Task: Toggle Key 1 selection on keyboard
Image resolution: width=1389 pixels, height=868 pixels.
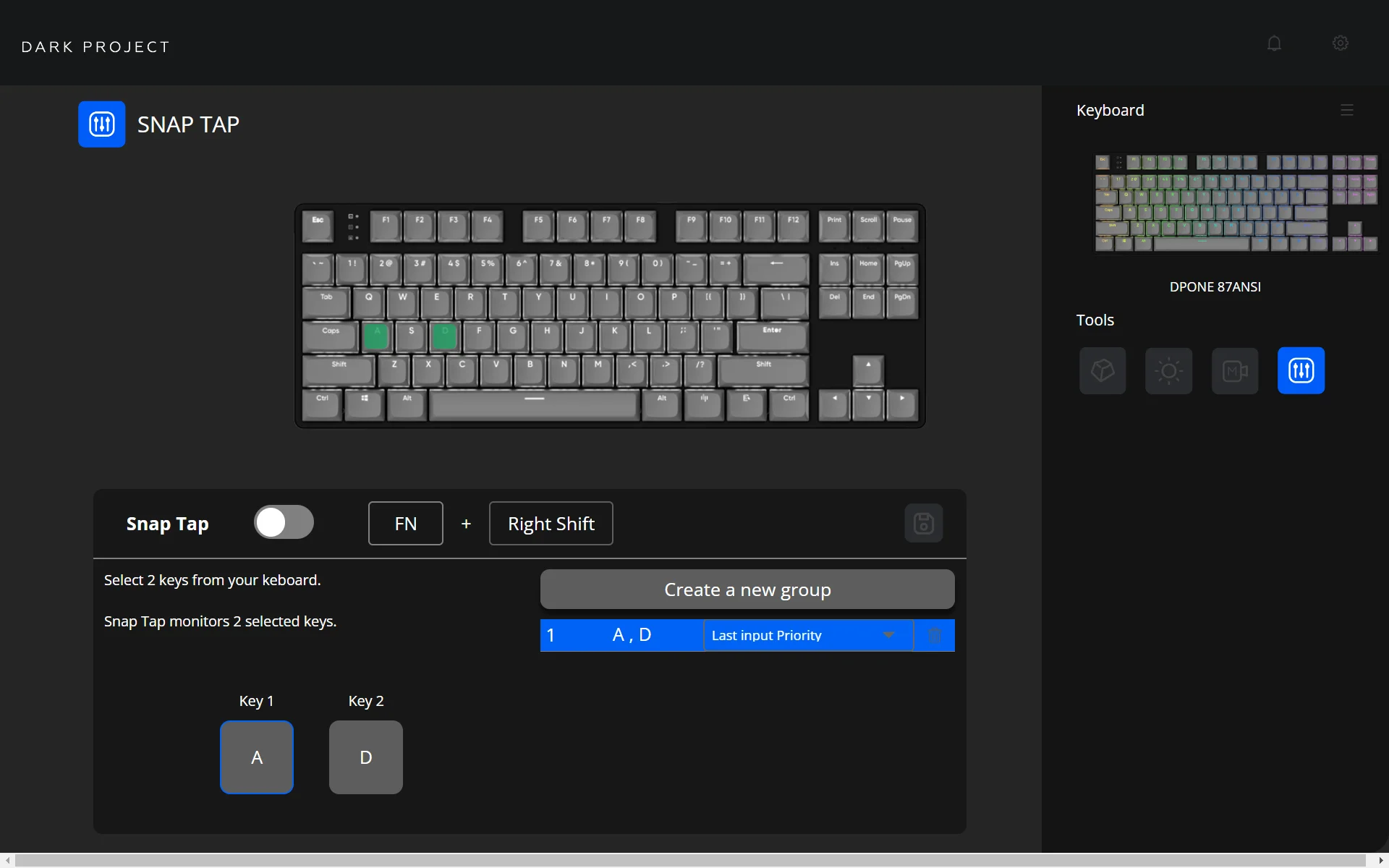Action: pyautogui.click(x=256, y=756)
